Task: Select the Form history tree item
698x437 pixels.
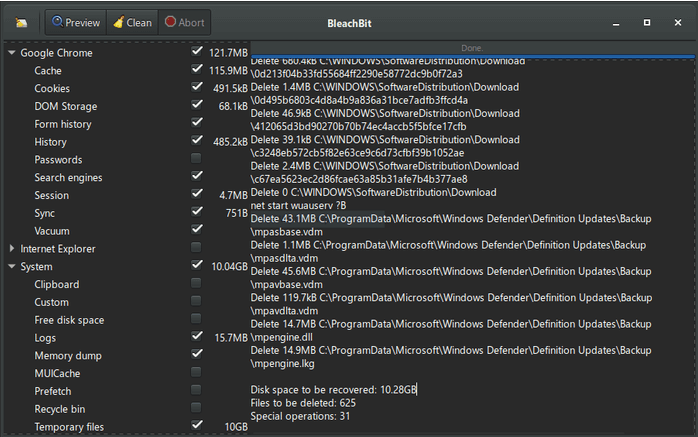Action: (x=63, y=124)
